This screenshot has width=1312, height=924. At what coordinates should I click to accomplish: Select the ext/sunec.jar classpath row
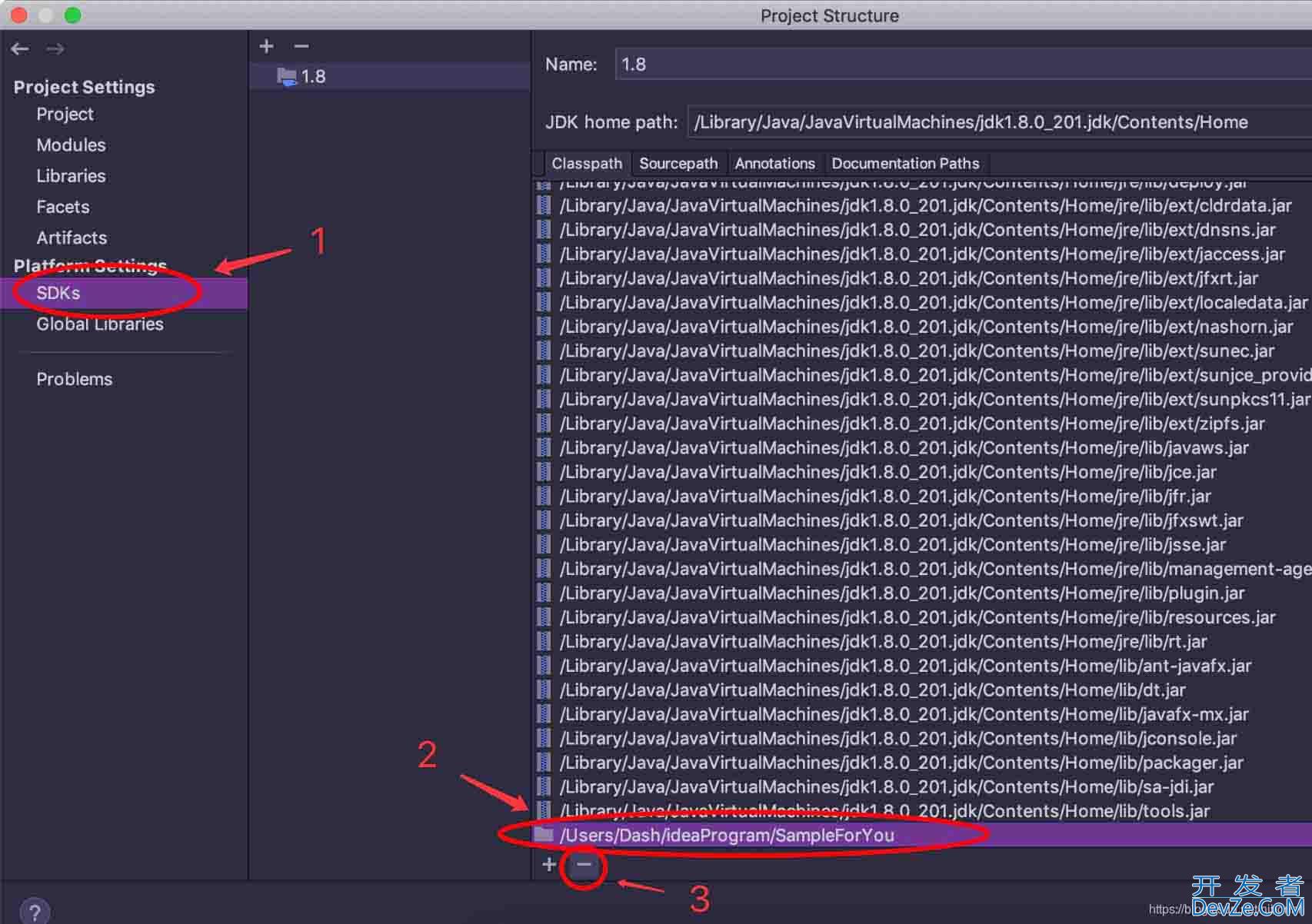(x=923, y=351)
